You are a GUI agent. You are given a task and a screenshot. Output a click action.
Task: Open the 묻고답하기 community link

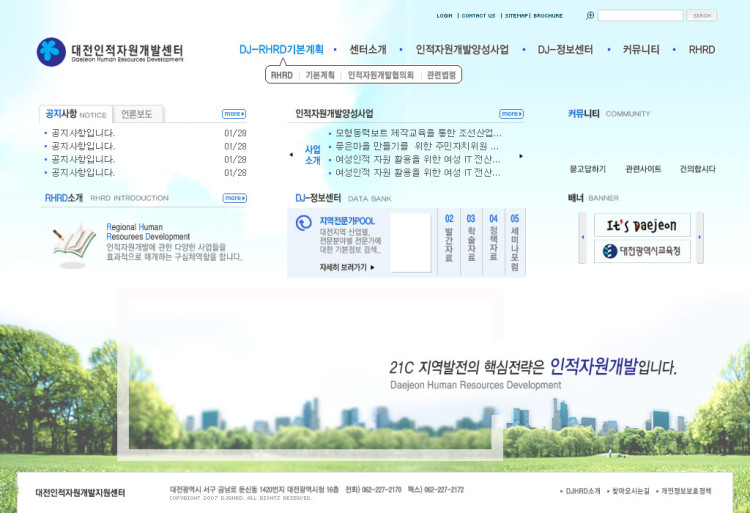[x=588, y=169]
